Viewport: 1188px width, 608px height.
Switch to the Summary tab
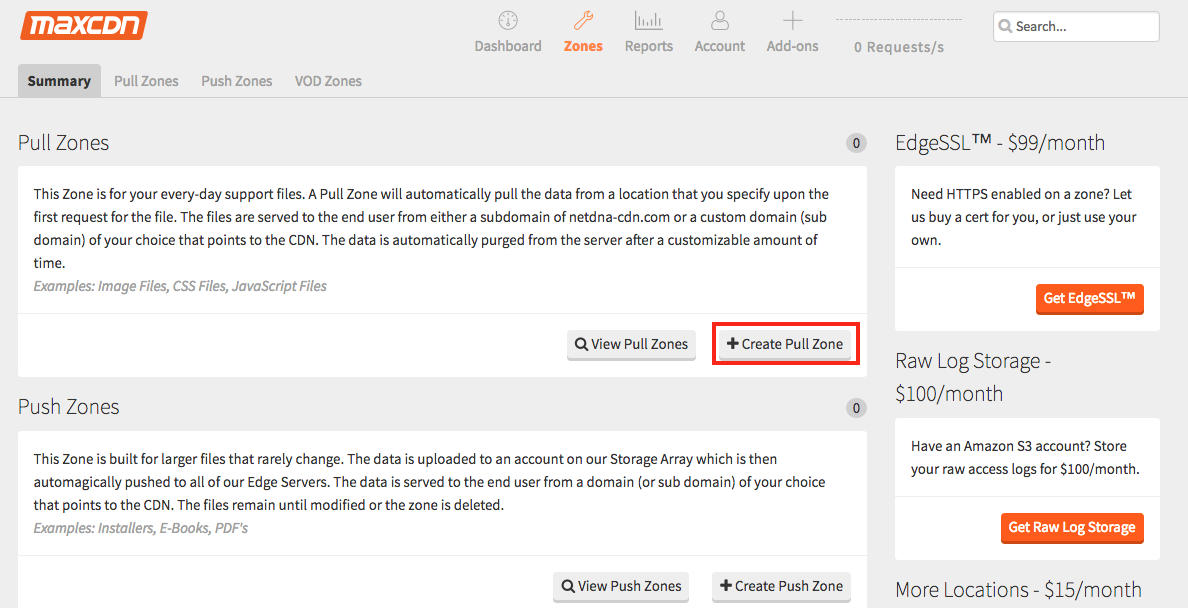coord(59,81)
